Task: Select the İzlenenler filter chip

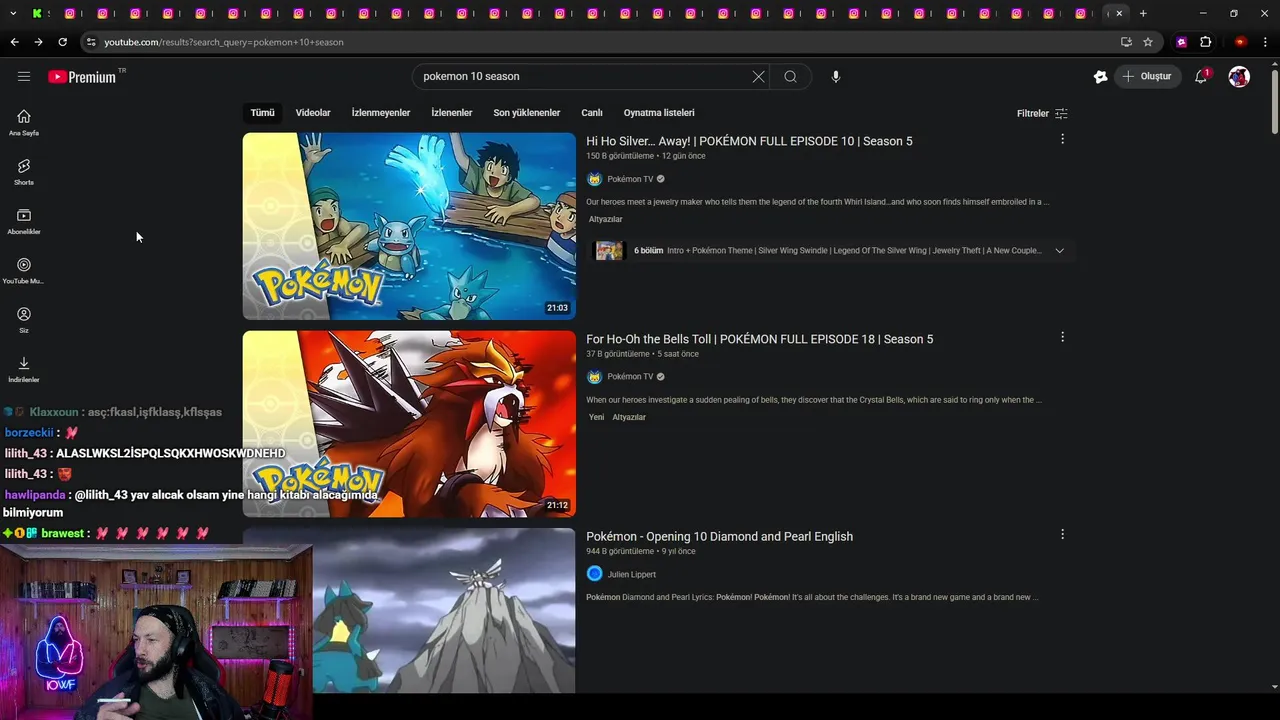Action: 452,113
